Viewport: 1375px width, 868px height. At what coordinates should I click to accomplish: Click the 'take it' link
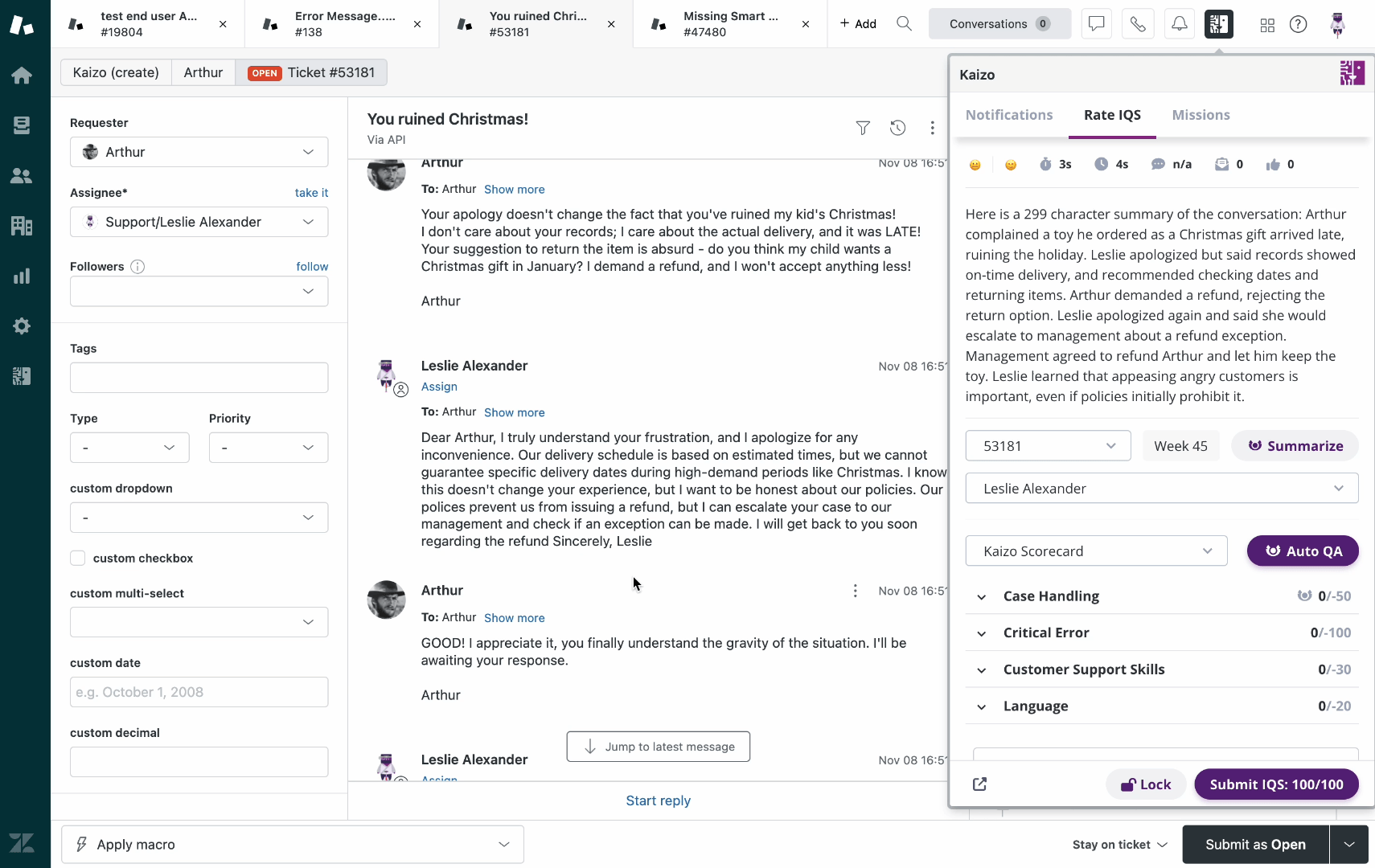click(x=311, y=193)
